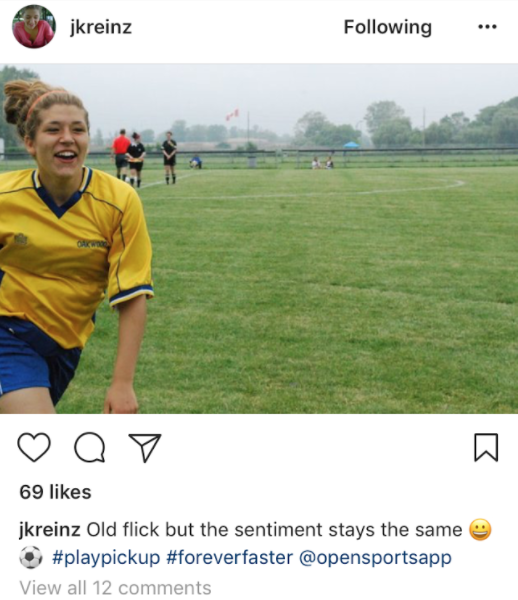Image resolution: width=518 pixels, height=600 pixels.
Task: View the 69 likes list
Action: (55, 492)
